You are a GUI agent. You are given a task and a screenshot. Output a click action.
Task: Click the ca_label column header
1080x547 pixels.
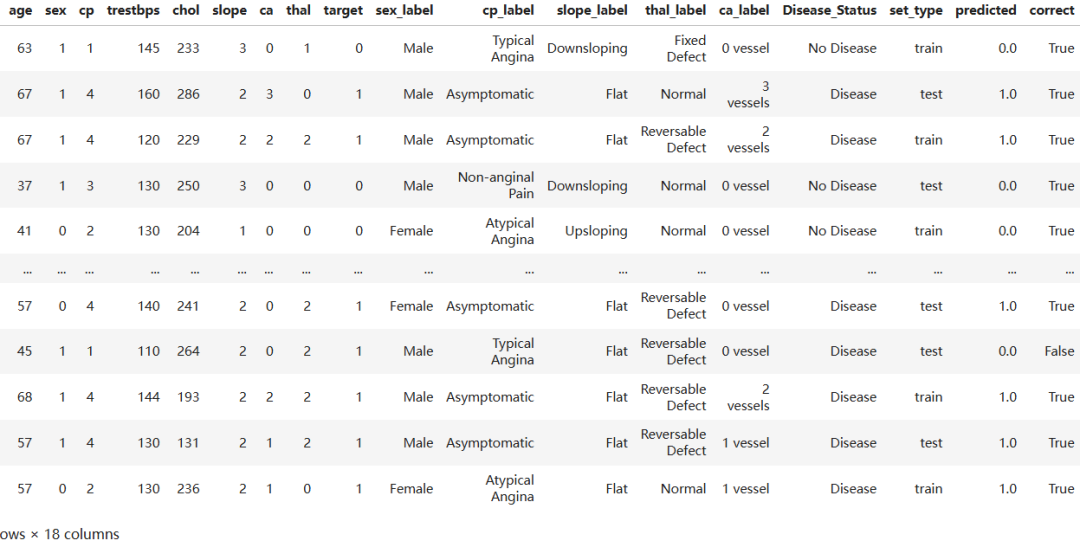click(x=744, y=11)
